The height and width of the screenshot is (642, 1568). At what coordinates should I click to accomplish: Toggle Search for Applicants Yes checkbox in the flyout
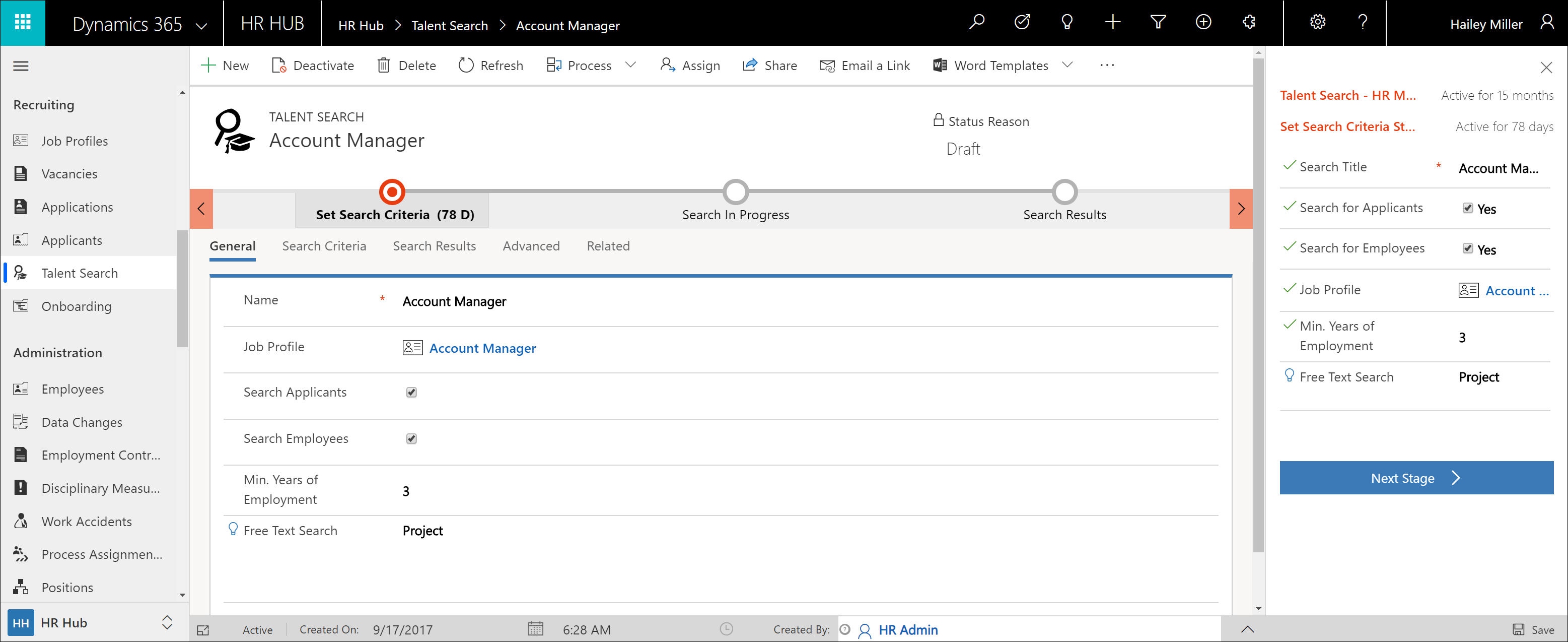[1468, 208]
